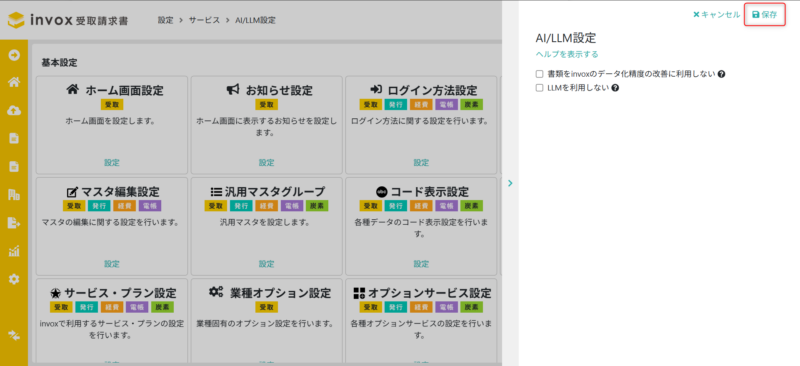Click the house icon on ホーム画面設定 card

(73, 90)
